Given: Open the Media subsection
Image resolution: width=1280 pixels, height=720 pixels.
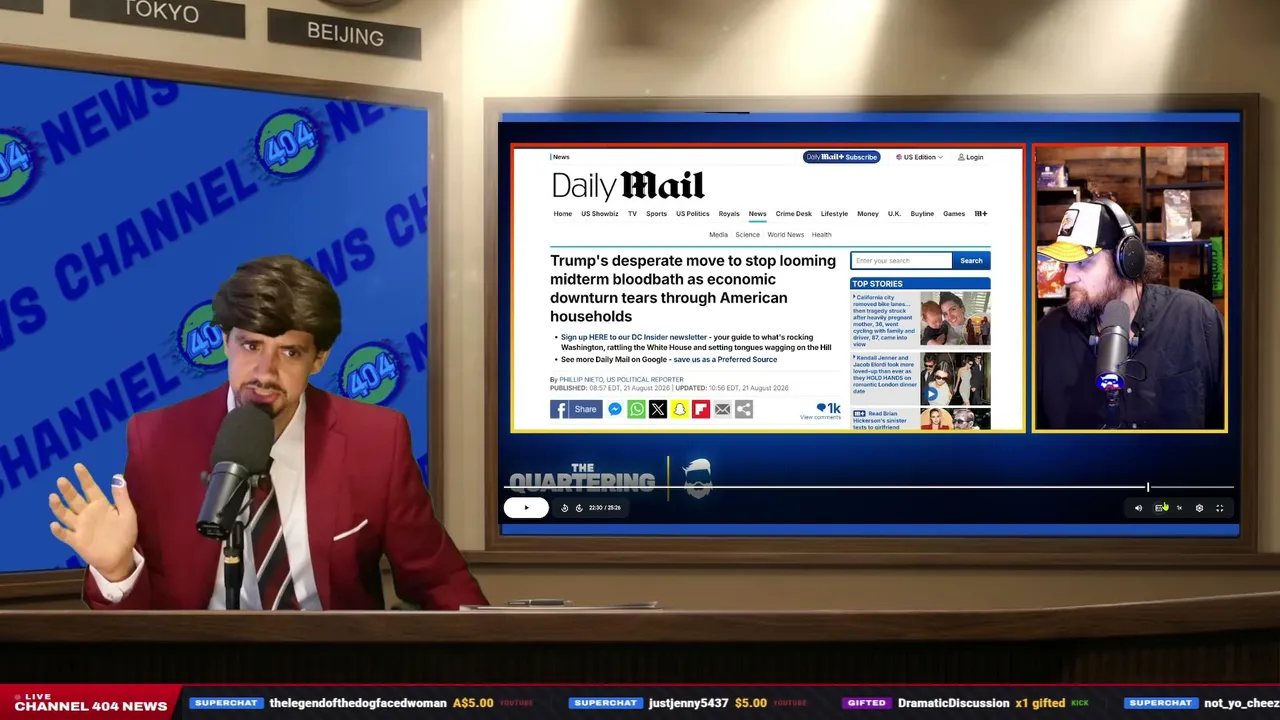Looking at the screenshot, I should [718, 235].
